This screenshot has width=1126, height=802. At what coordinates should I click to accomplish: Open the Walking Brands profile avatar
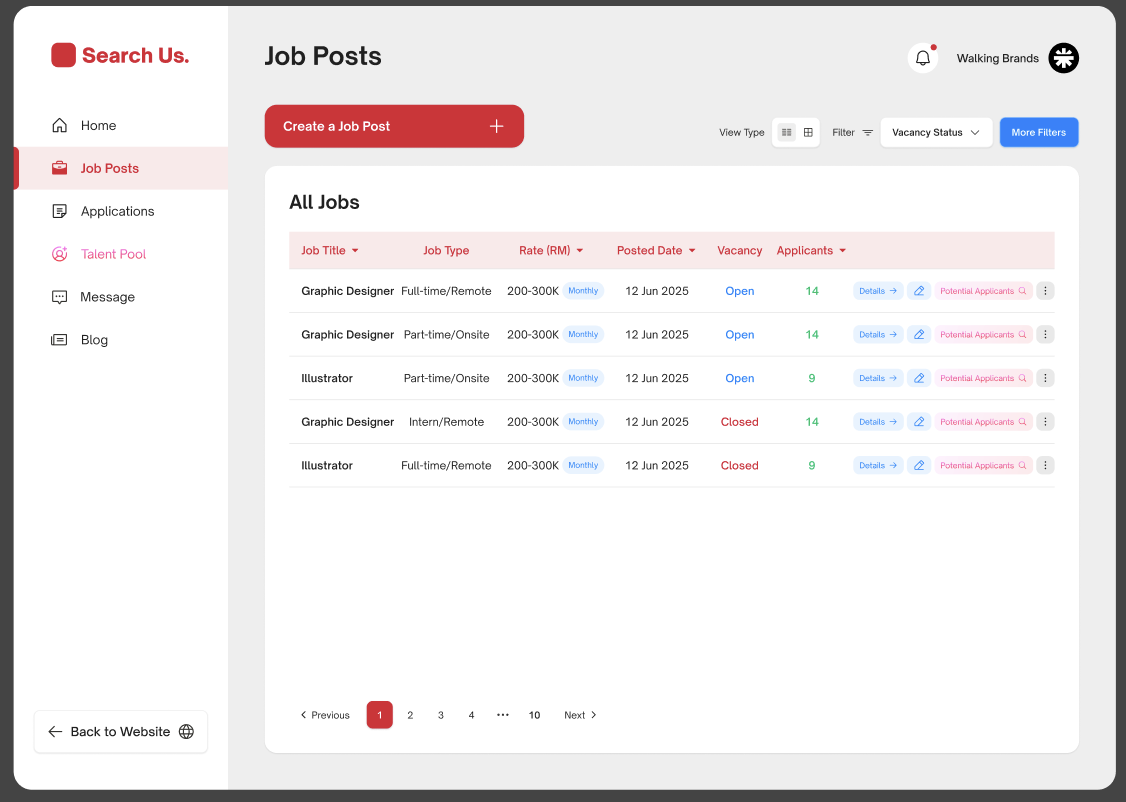tap(1063, 58)
